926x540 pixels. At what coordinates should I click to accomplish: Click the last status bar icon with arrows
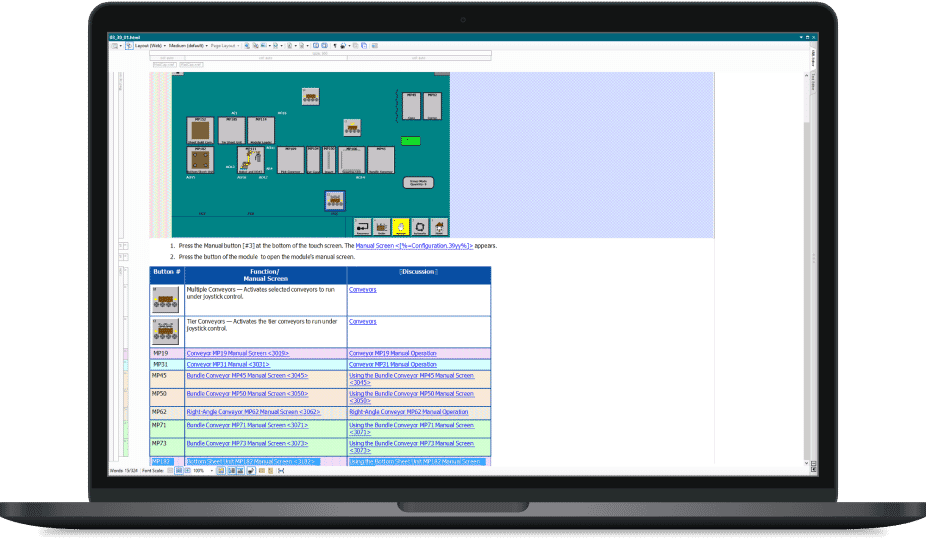(281, 471)
